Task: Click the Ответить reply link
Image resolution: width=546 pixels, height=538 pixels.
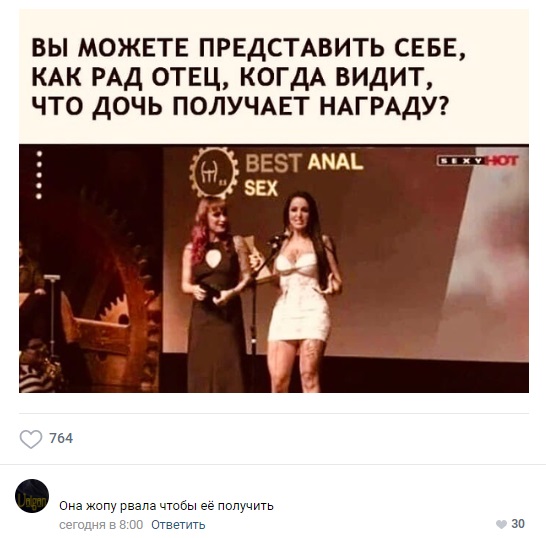Action: pos(178,524)
